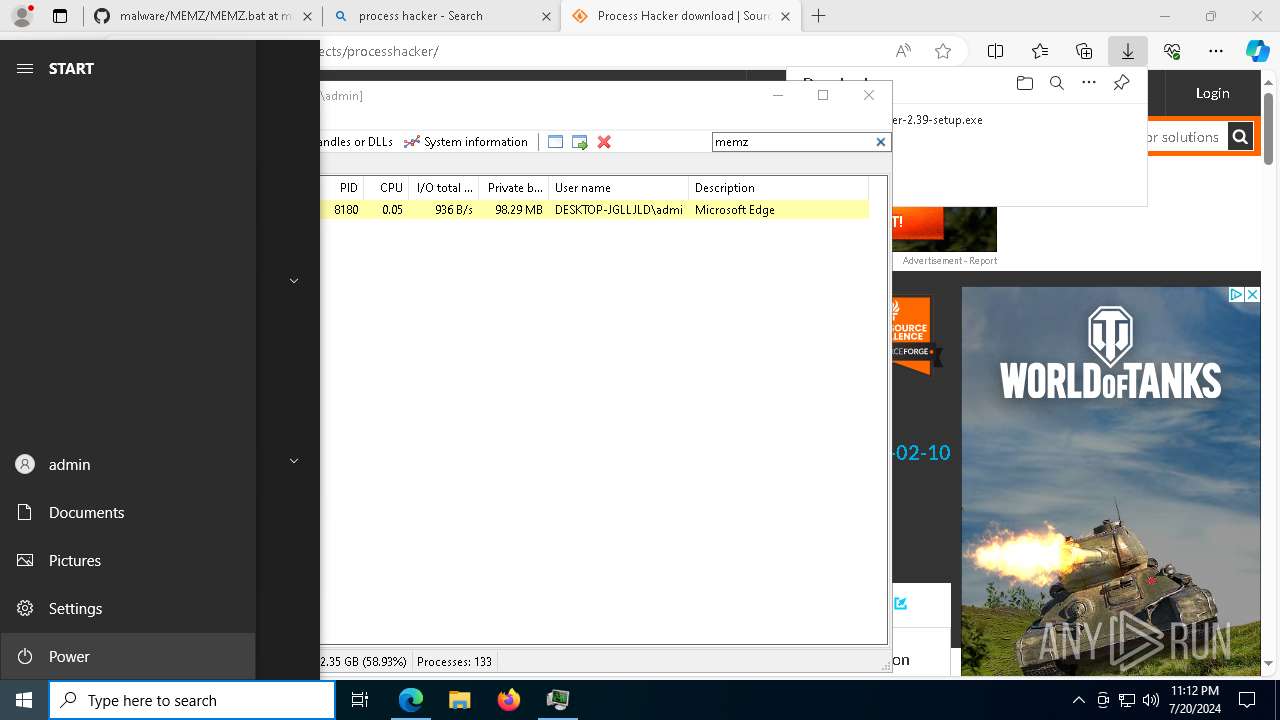The image size is (1280, 720).
Task: Open Process Hacker taskbar icon
Action: (557, 700)
